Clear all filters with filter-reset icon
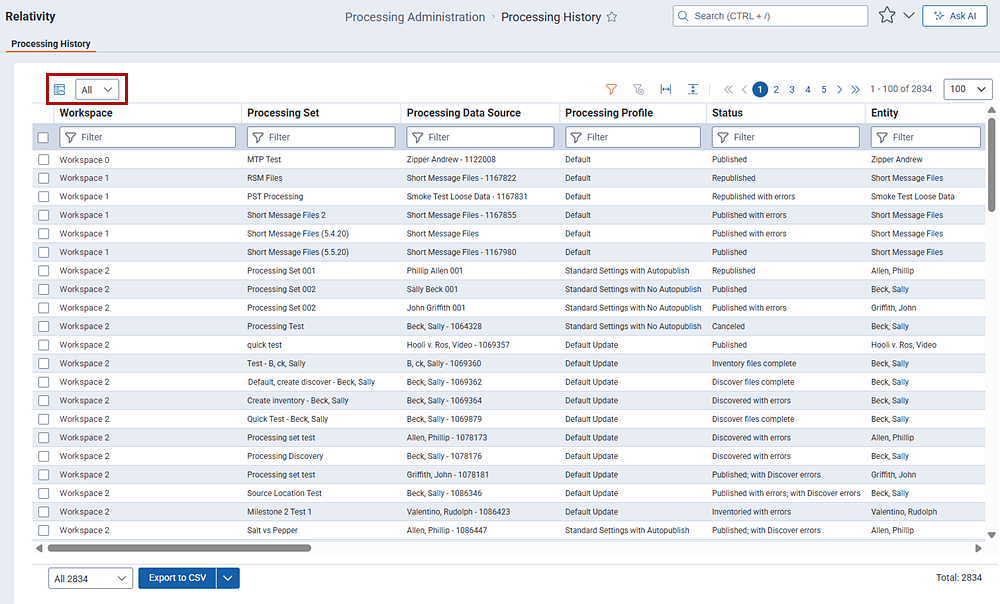This screenshot has width=1000, height=604. [x=638, y=89]
